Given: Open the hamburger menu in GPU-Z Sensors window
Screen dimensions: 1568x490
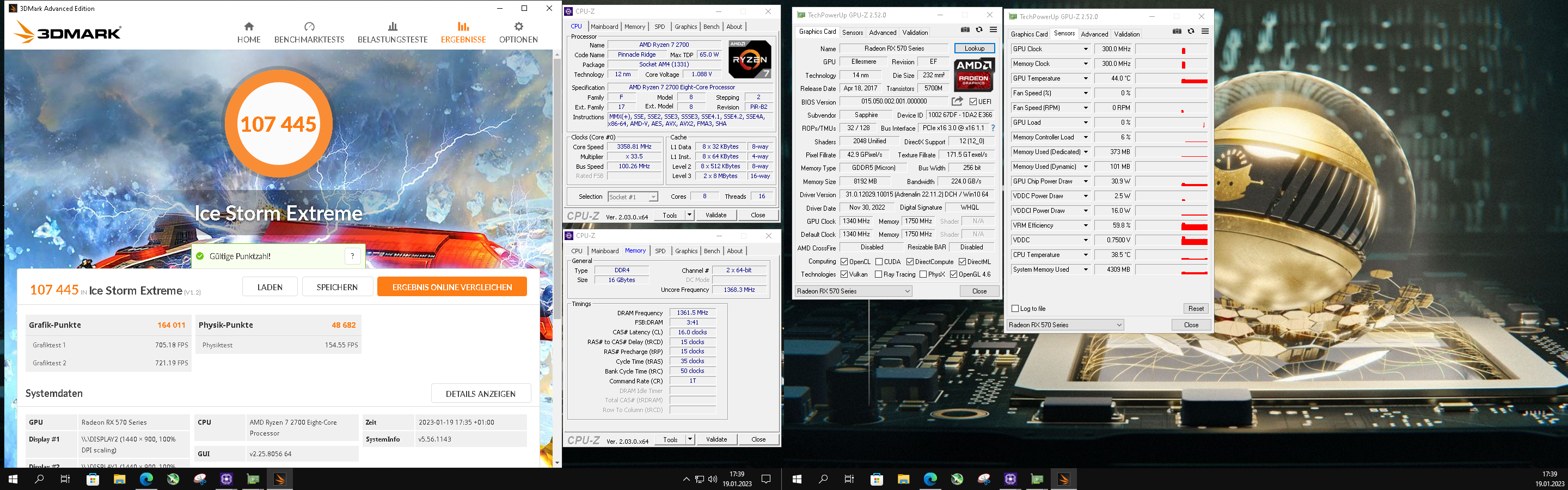Looking at the screenshot, I should click(x=1205, y=32).
